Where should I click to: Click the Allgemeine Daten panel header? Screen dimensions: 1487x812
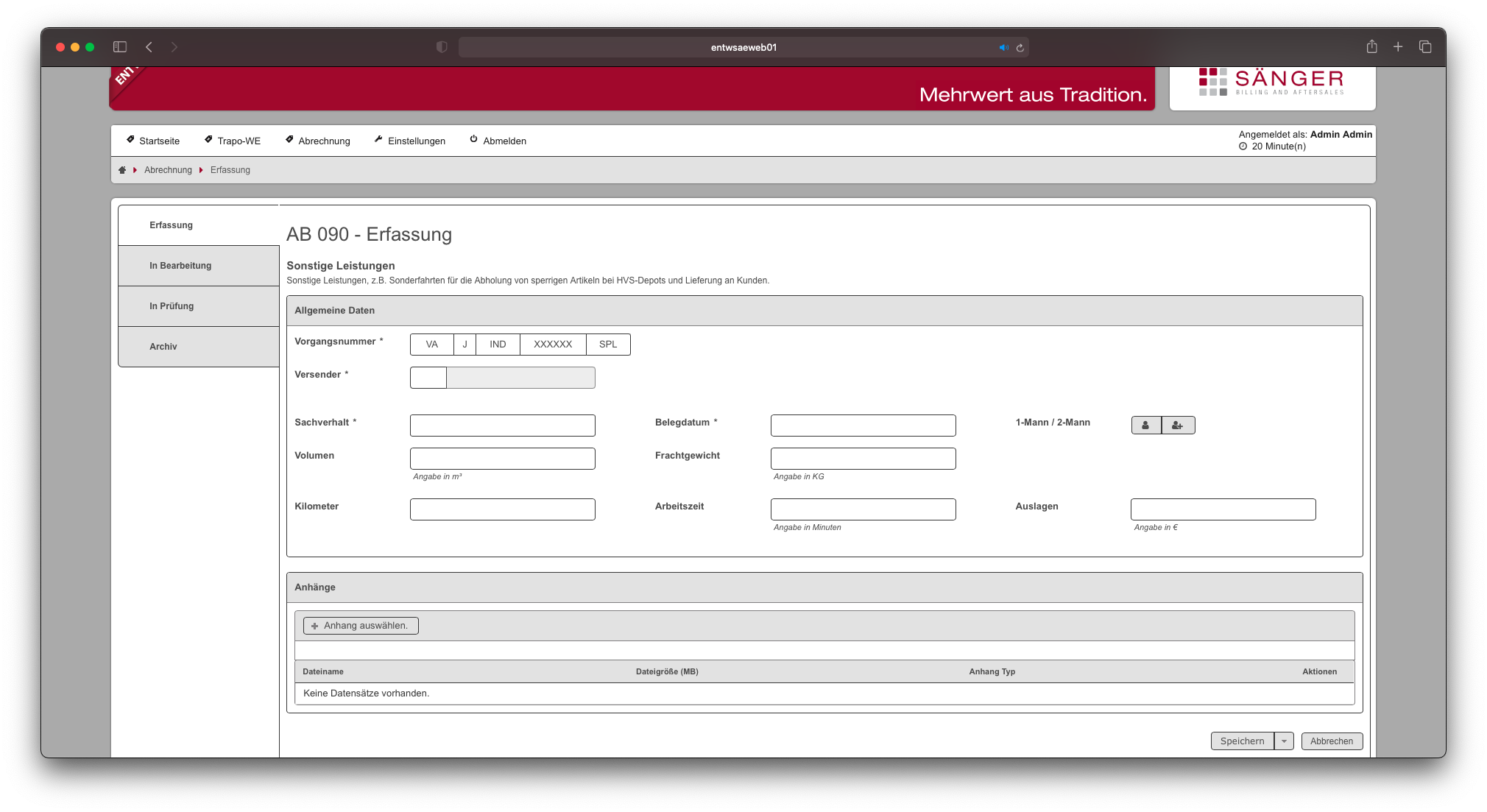[824, 311]
